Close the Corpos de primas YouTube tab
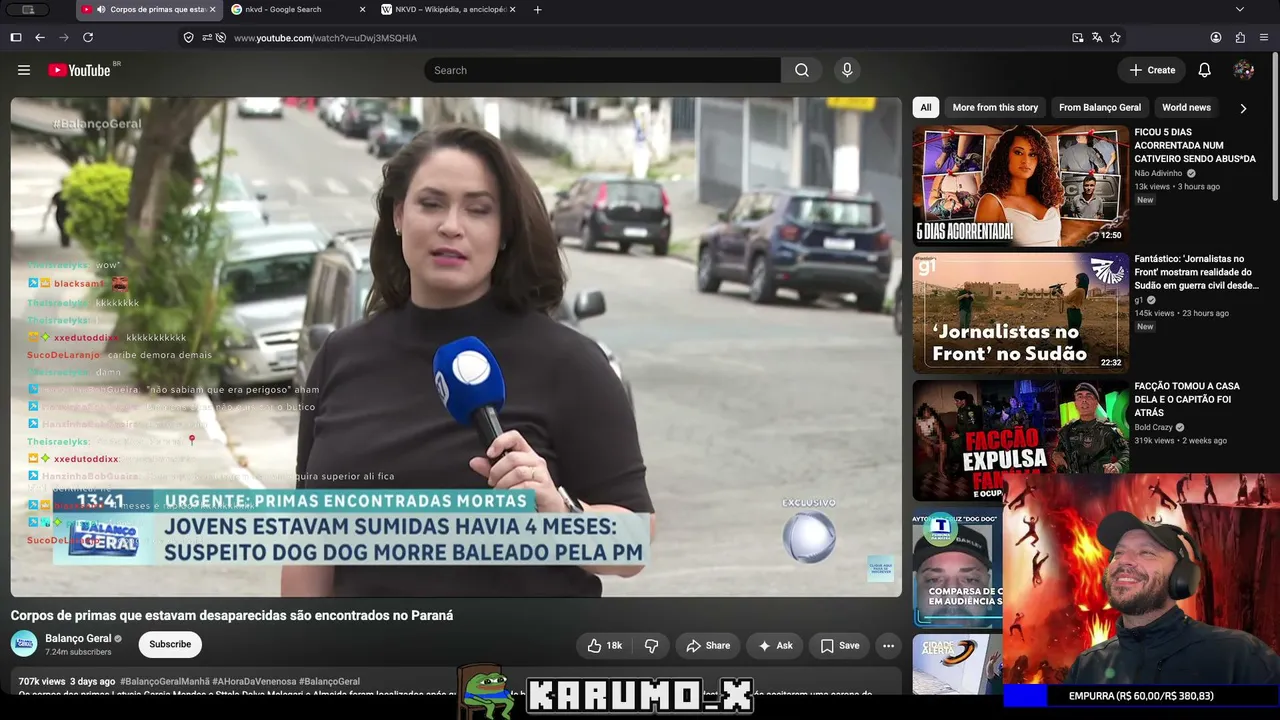This screenshot has width=1280, height=720. tap(212, 10)
